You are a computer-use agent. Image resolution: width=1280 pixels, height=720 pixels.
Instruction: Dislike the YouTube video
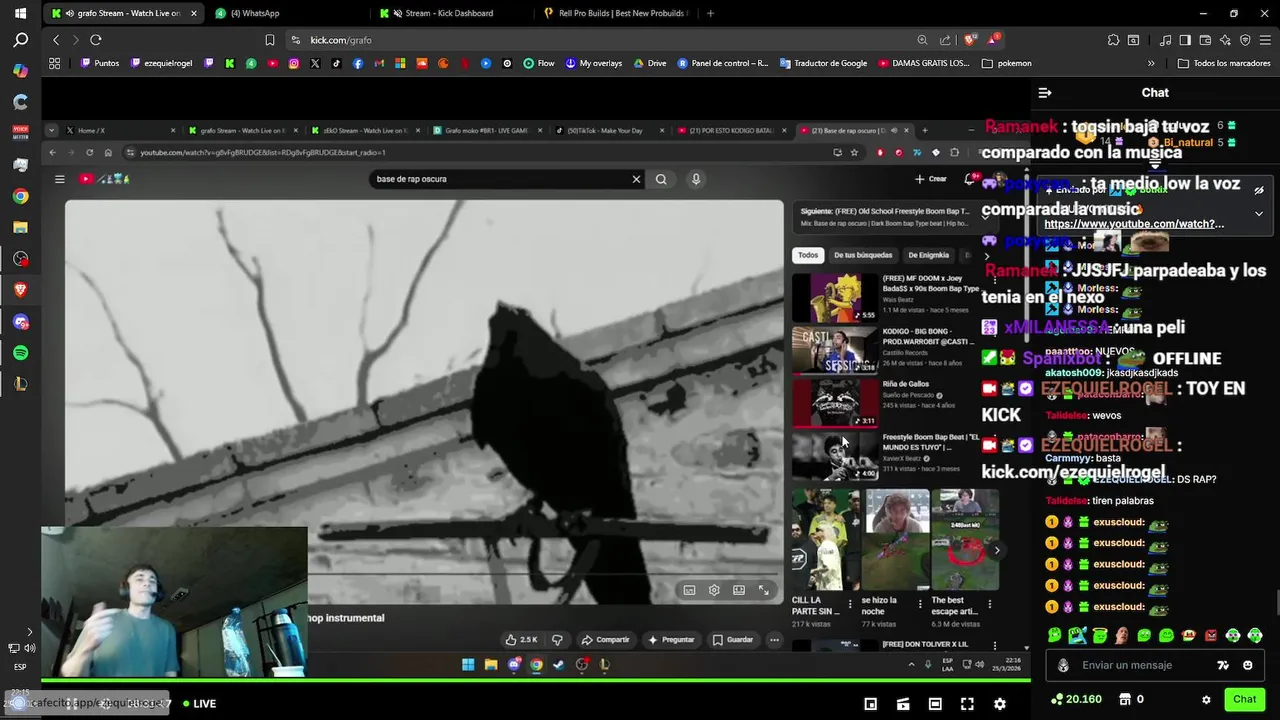point(557,640)
